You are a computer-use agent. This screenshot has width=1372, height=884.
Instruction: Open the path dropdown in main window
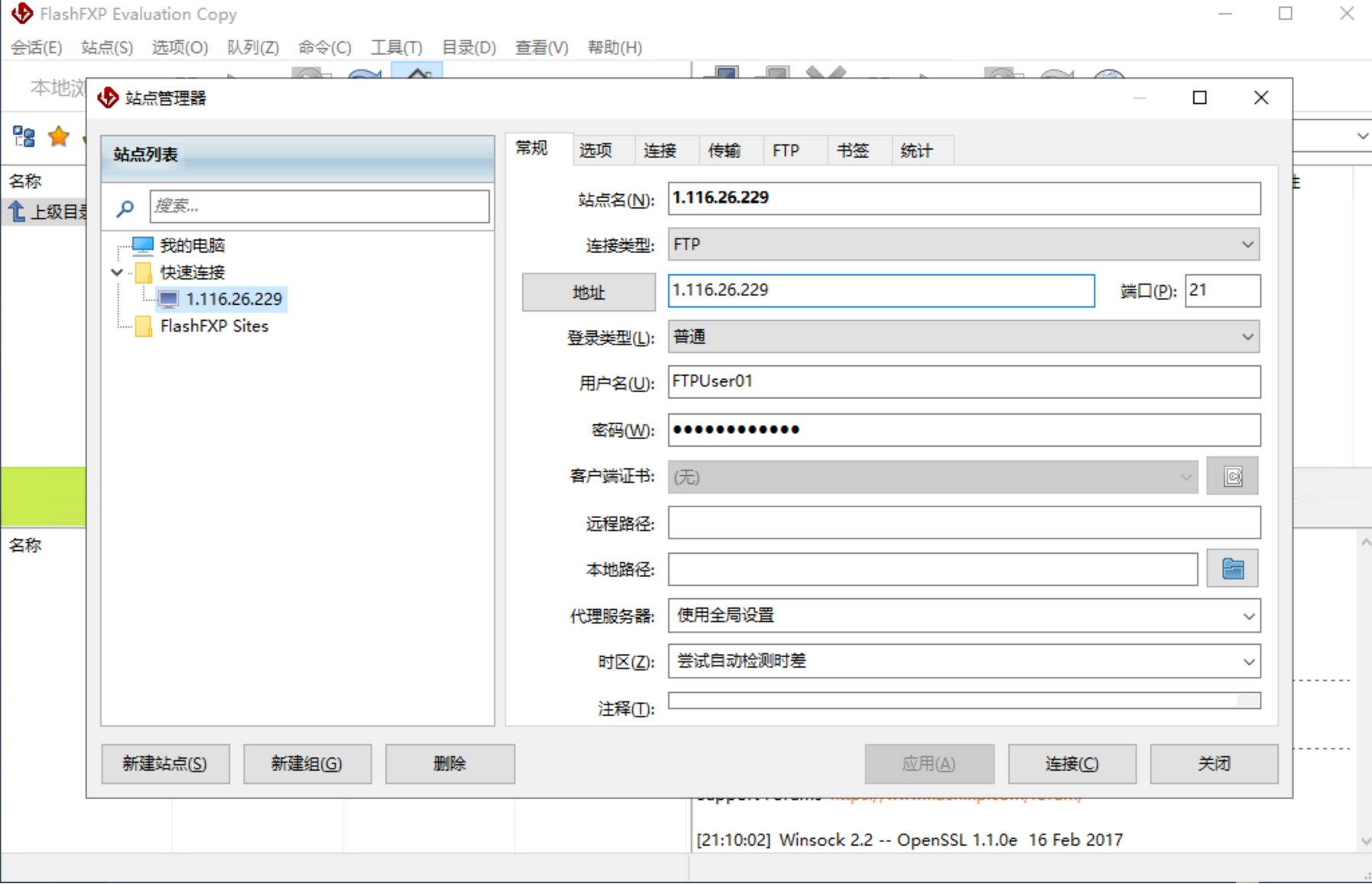click(x=1362, y=136)
